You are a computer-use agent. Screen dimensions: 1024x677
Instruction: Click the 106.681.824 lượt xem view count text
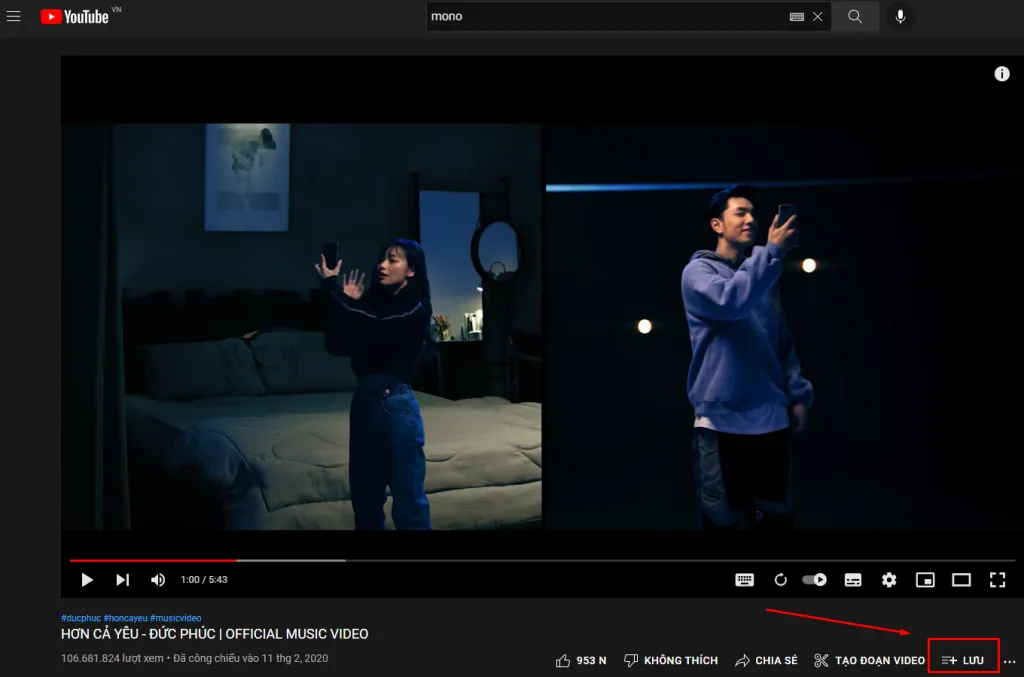(112, 658)
